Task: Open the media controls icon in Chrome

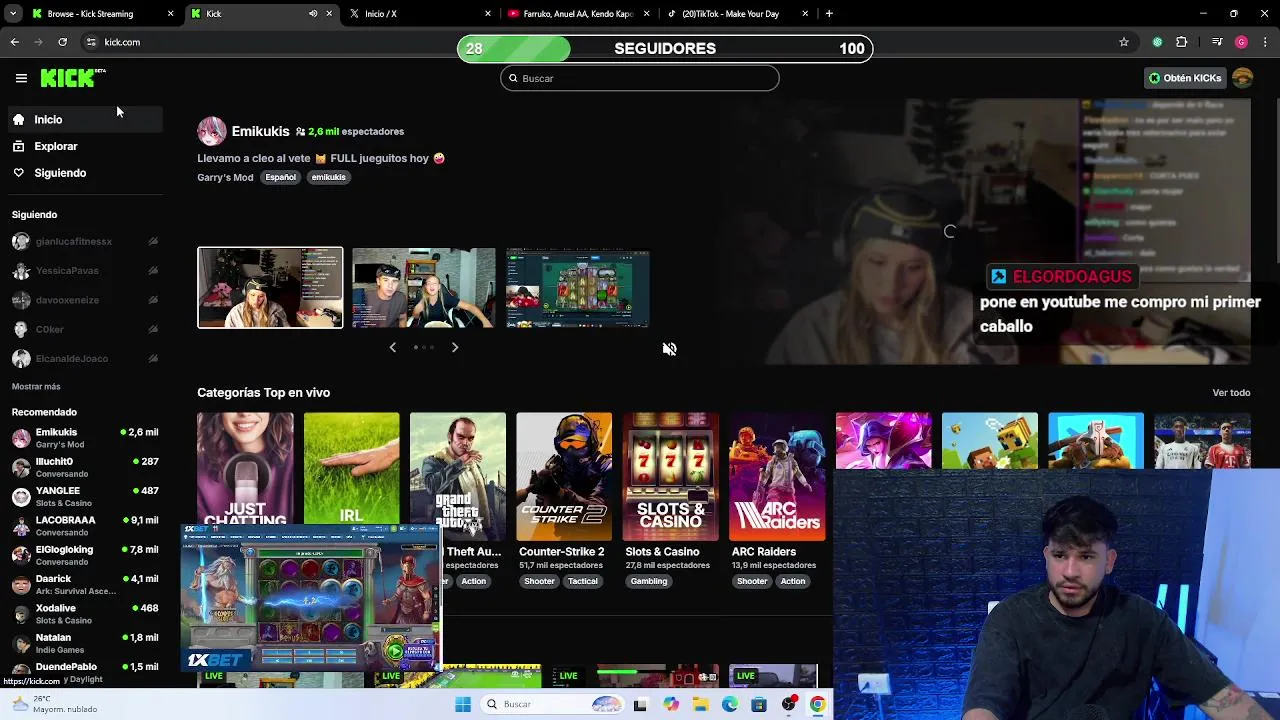Action: [x=1216, y=42]
